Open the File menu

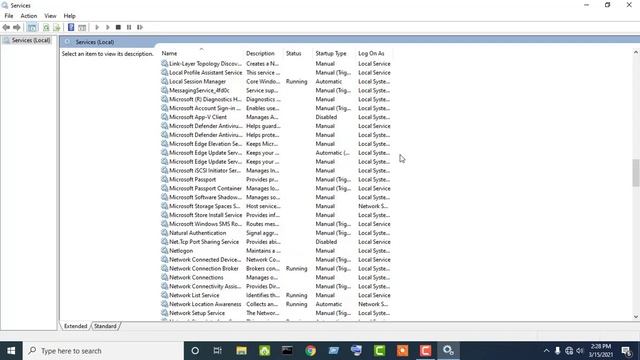9,16
